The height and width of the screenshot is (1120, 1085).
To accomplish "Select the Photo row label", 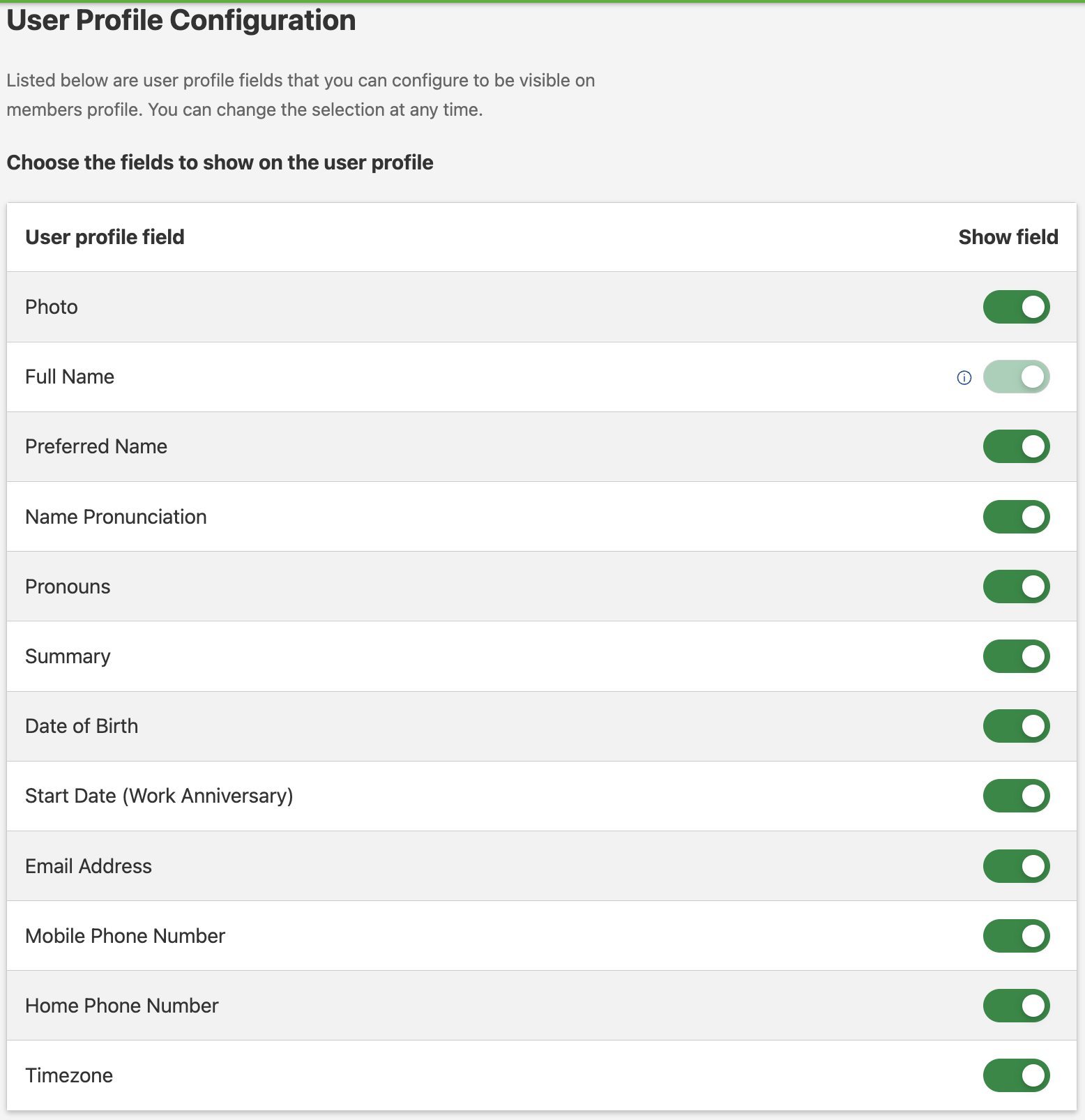I will pyautogui.click(x=51, y=307).
